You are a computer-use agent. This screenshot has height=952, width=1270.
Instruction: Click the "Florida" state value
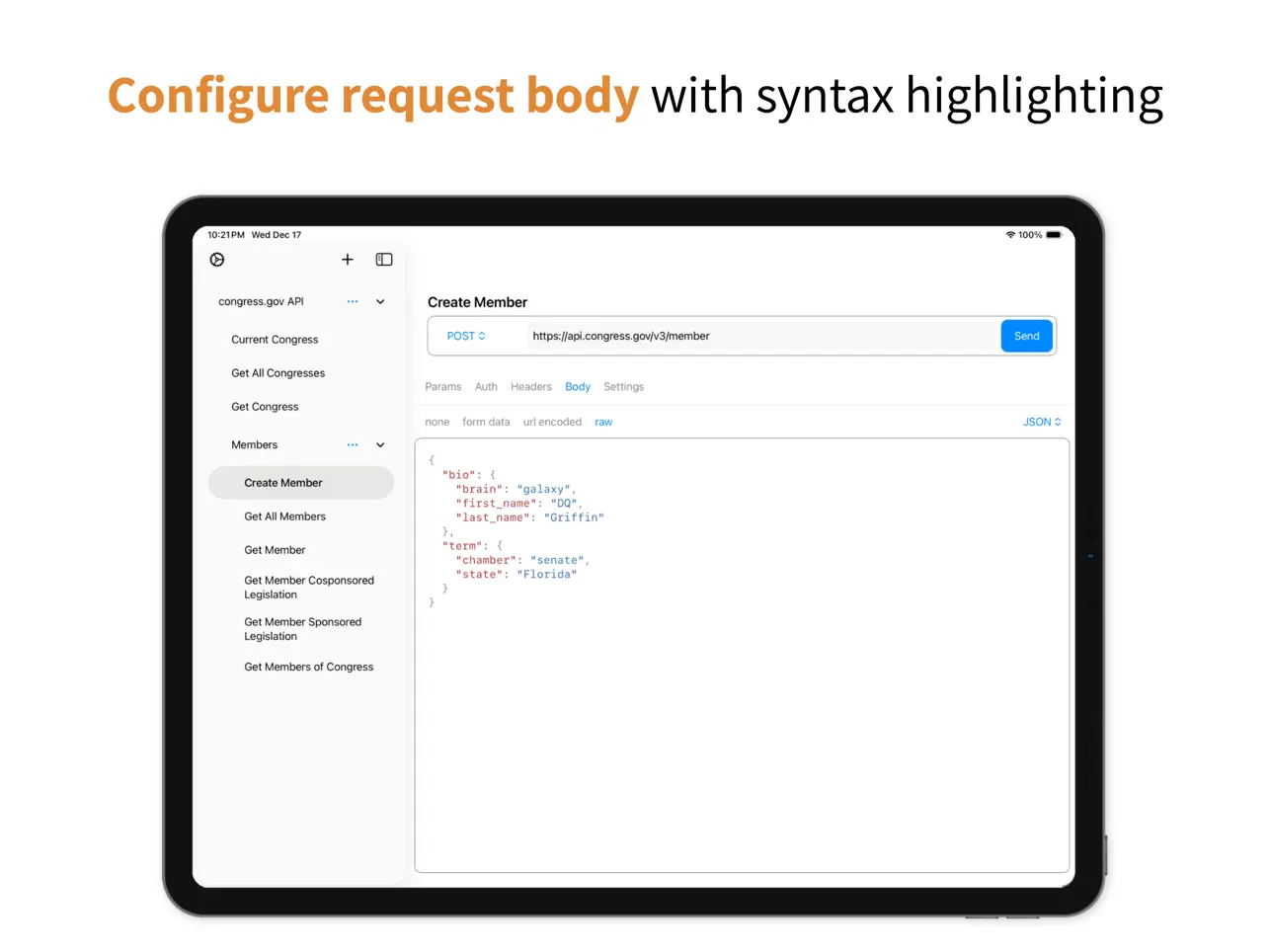547,575
